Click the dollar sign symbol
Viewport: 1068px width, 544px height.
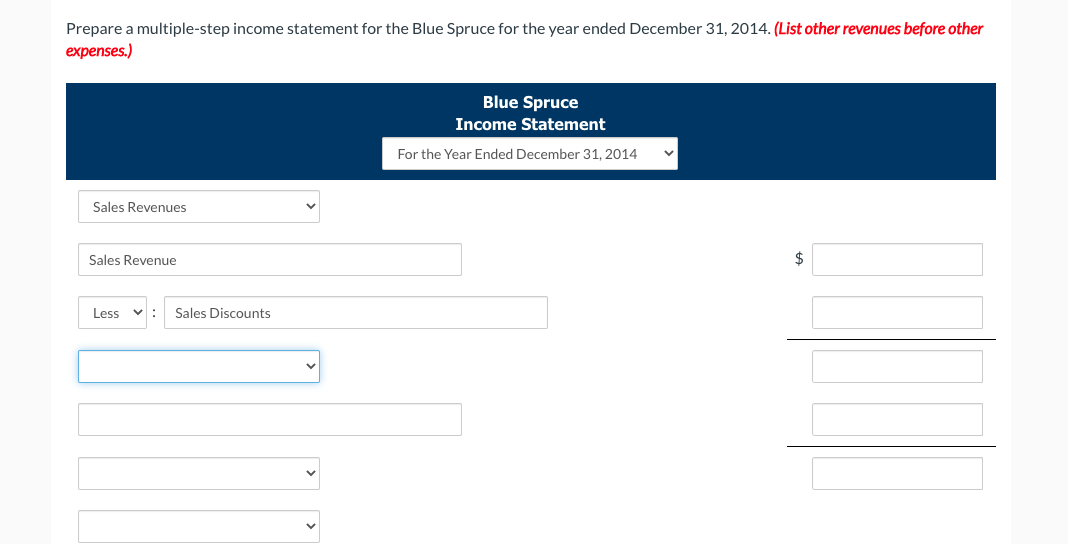tap(799, 259)
